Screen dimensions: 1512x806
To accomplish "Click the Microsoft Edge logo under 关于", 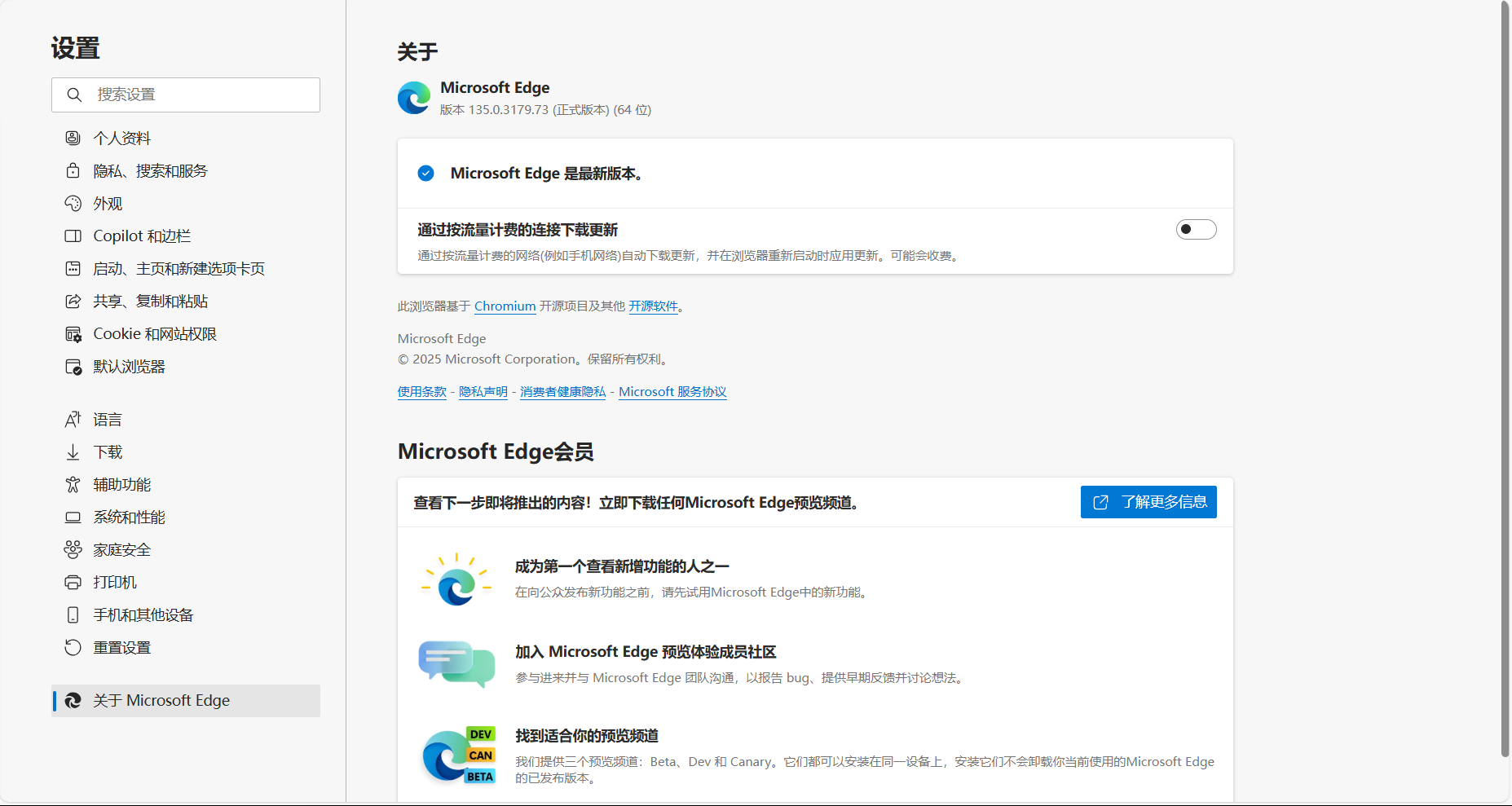I will tap(414, 98).
